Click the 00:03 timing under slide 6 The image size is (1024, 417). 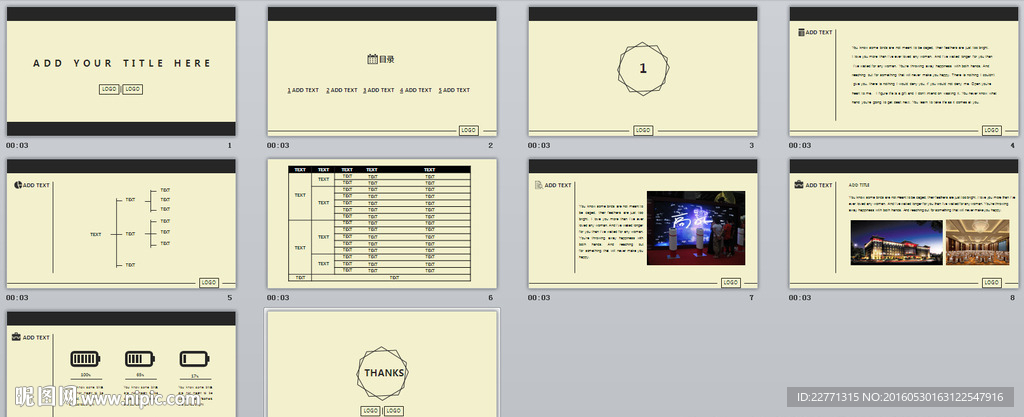coord(278,298)
